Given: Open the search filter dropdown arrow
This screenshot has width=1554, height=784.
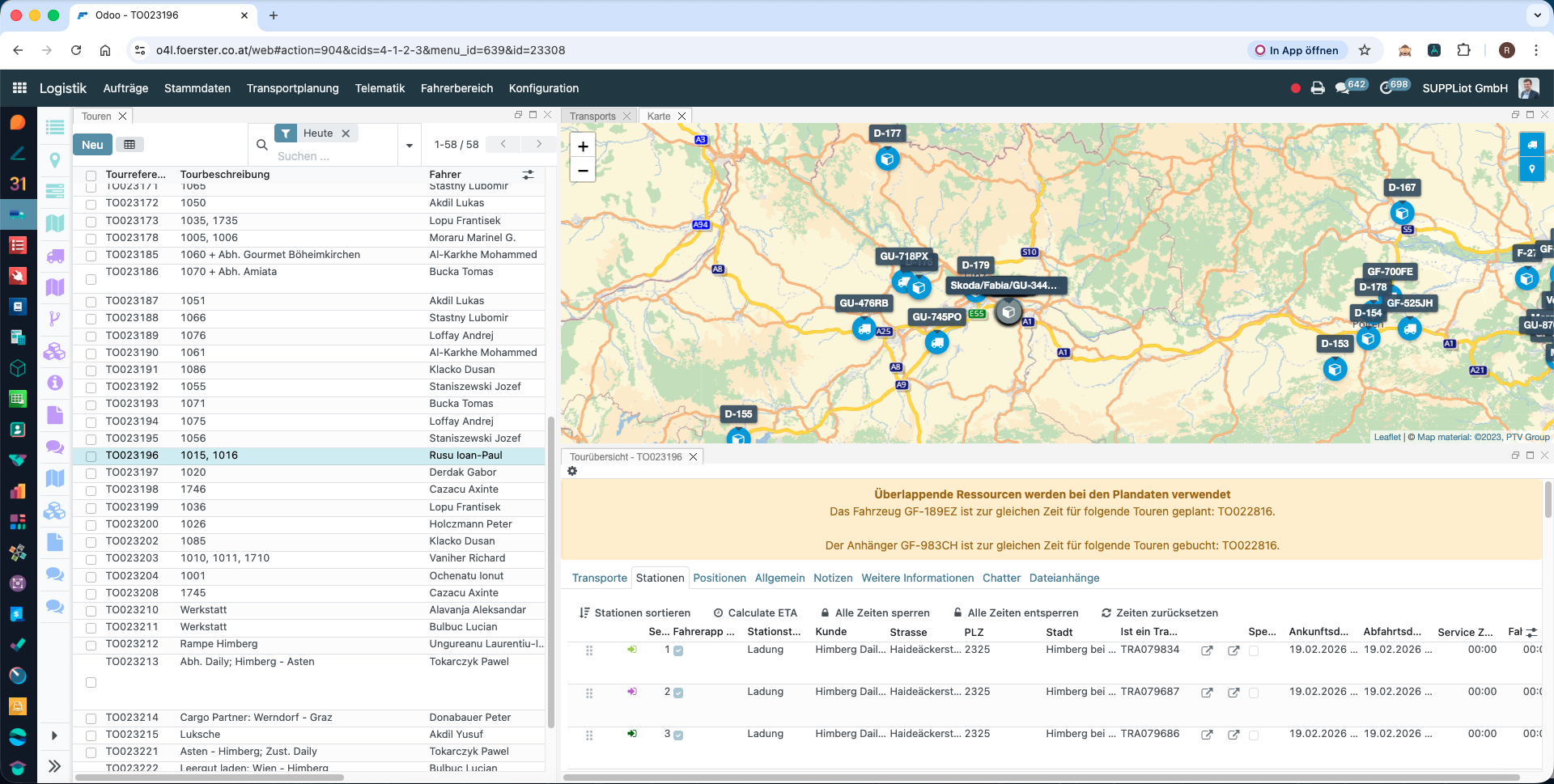Looking at the screenshot, I should (x=409, y=145).
